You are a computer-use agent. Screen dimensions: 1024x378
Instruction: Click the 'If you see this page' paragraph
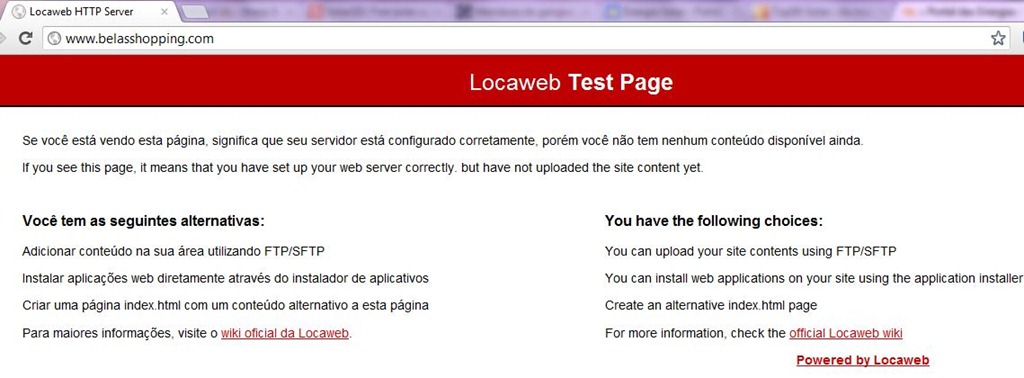click(362, 167)
